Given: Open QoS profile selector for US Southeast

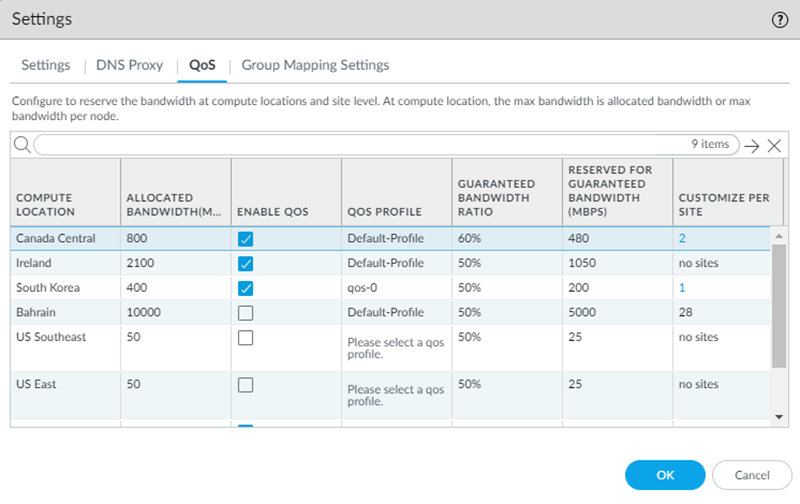Looking at the screenshot, I should (x=395, y=348).
